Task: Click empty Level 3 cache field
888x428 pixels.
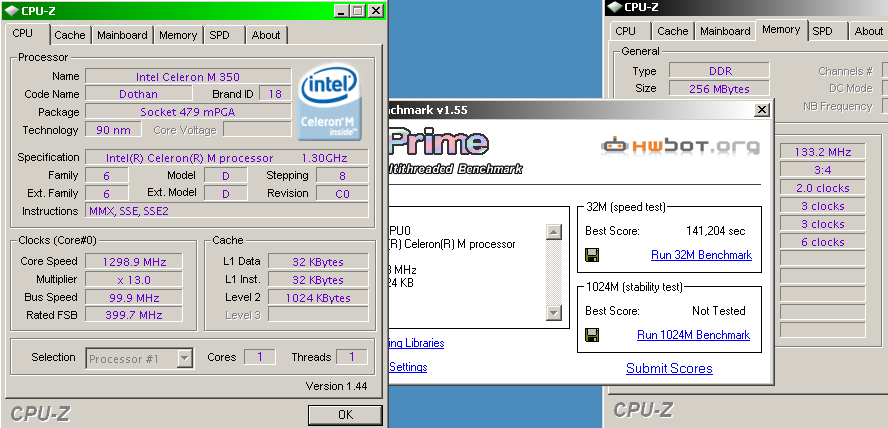Action: (318, 315)
